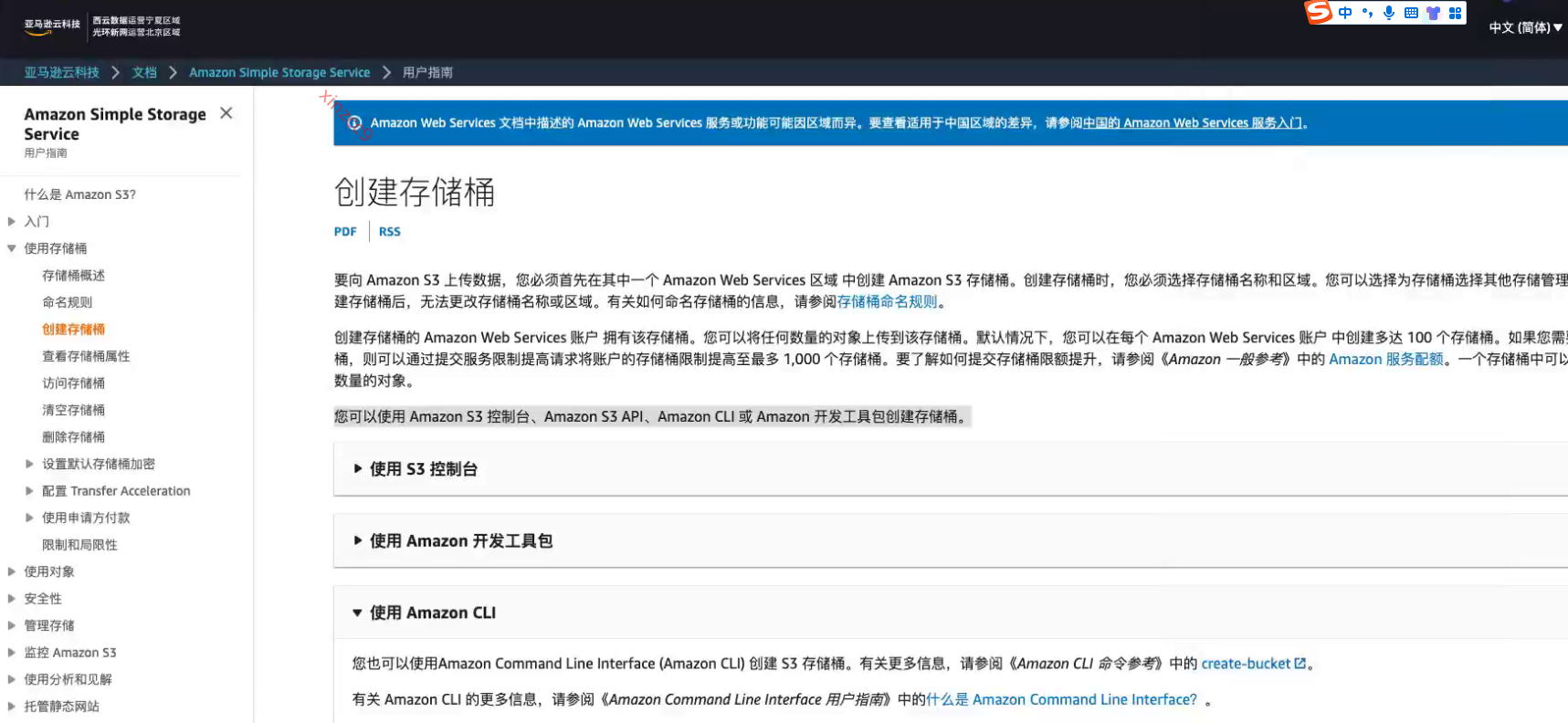Click the info icon in the blue banner

point(354,123)
